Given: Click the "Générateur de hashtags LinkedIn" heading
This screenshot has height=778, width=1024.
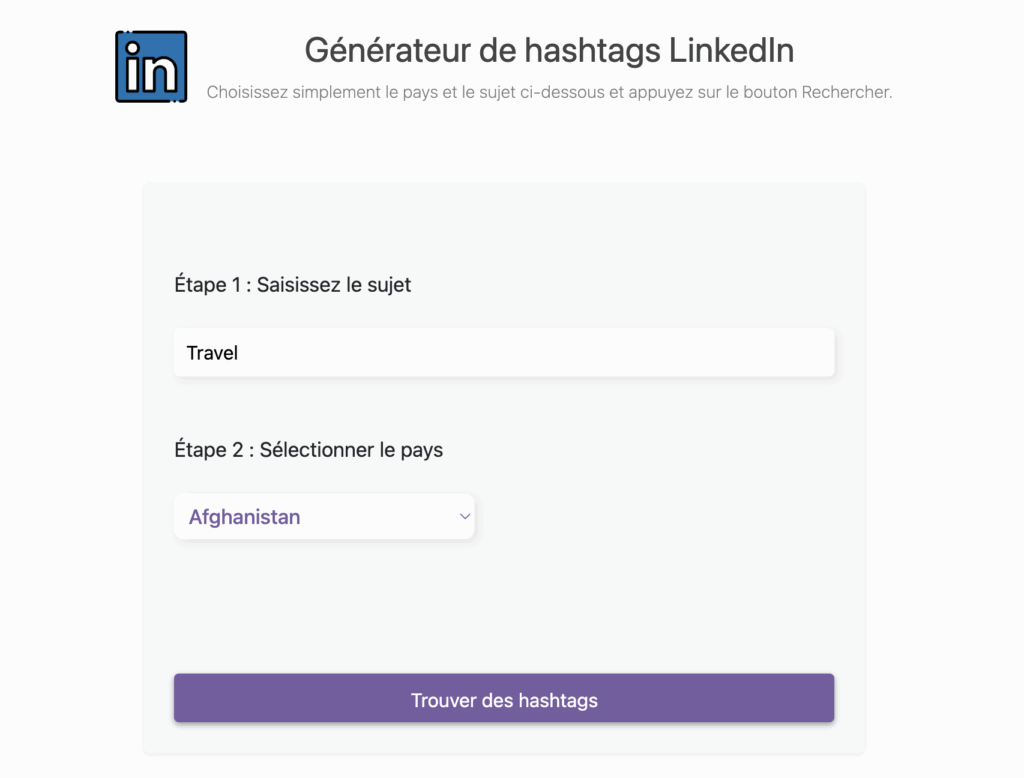Looking at the screenshot, I should coord(549,49).
